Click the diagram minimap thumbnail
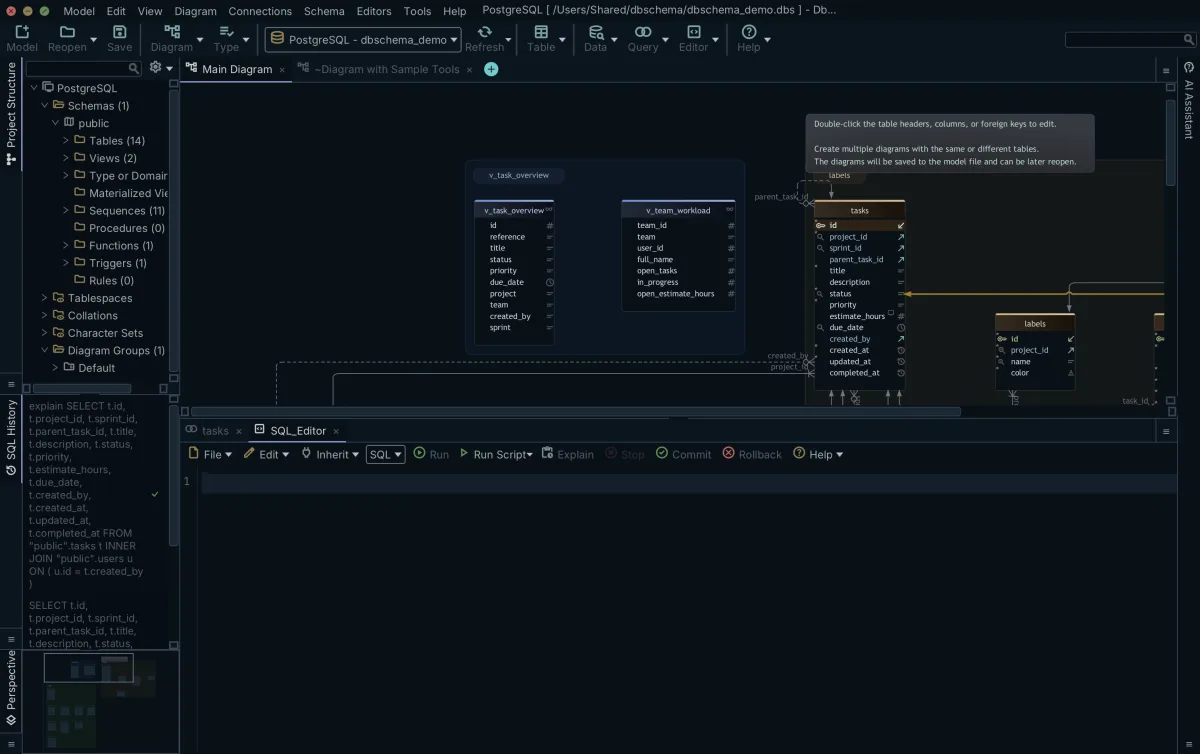This screenshot has height=754, width=1200. click(102, 700)
